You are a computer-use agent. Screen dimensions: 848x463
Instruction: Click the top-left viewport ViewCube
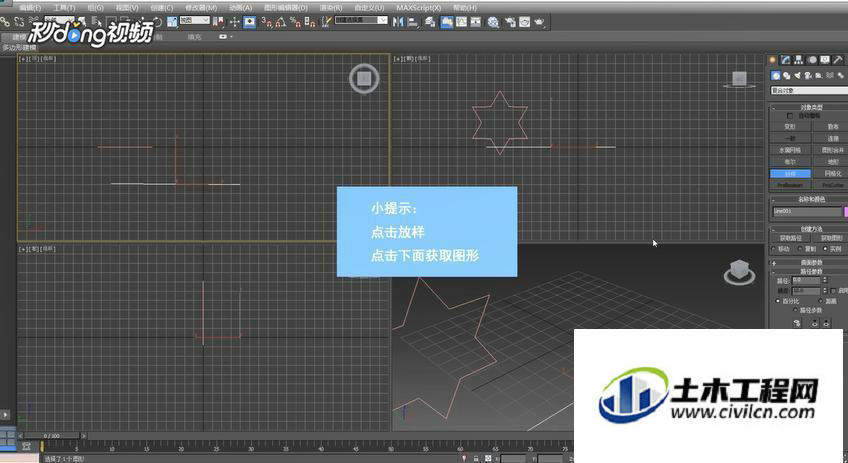[364, 79]
